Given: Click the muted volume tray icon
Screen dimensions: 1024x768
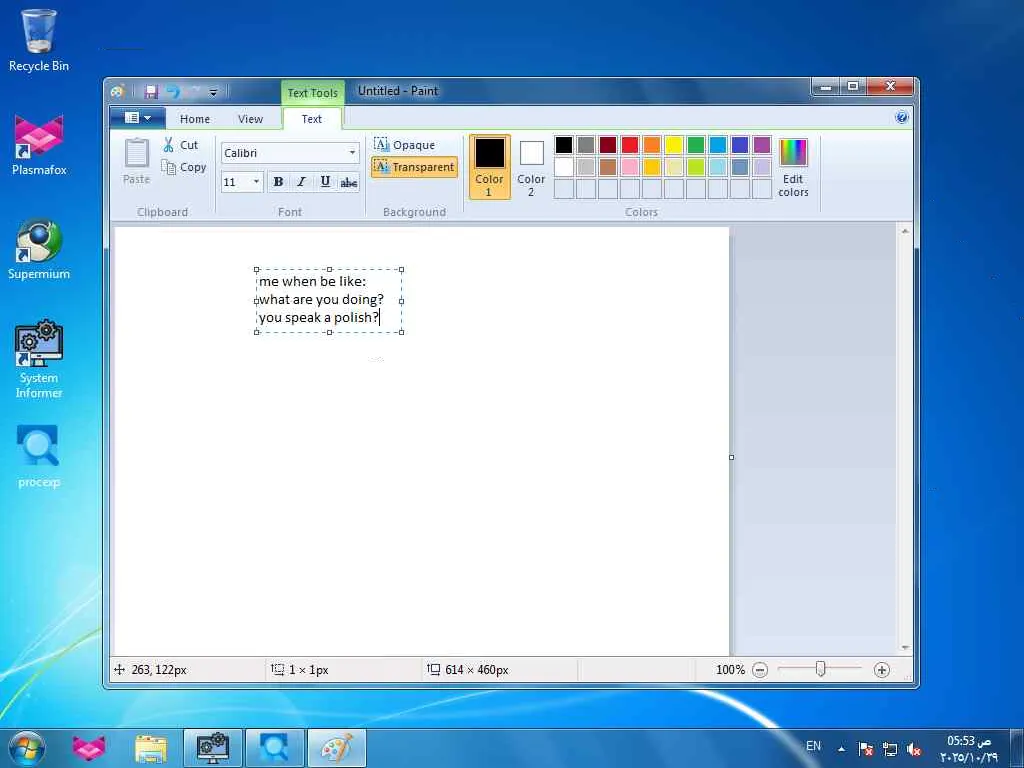Looking at the screenshot, I should pos(914,749).
